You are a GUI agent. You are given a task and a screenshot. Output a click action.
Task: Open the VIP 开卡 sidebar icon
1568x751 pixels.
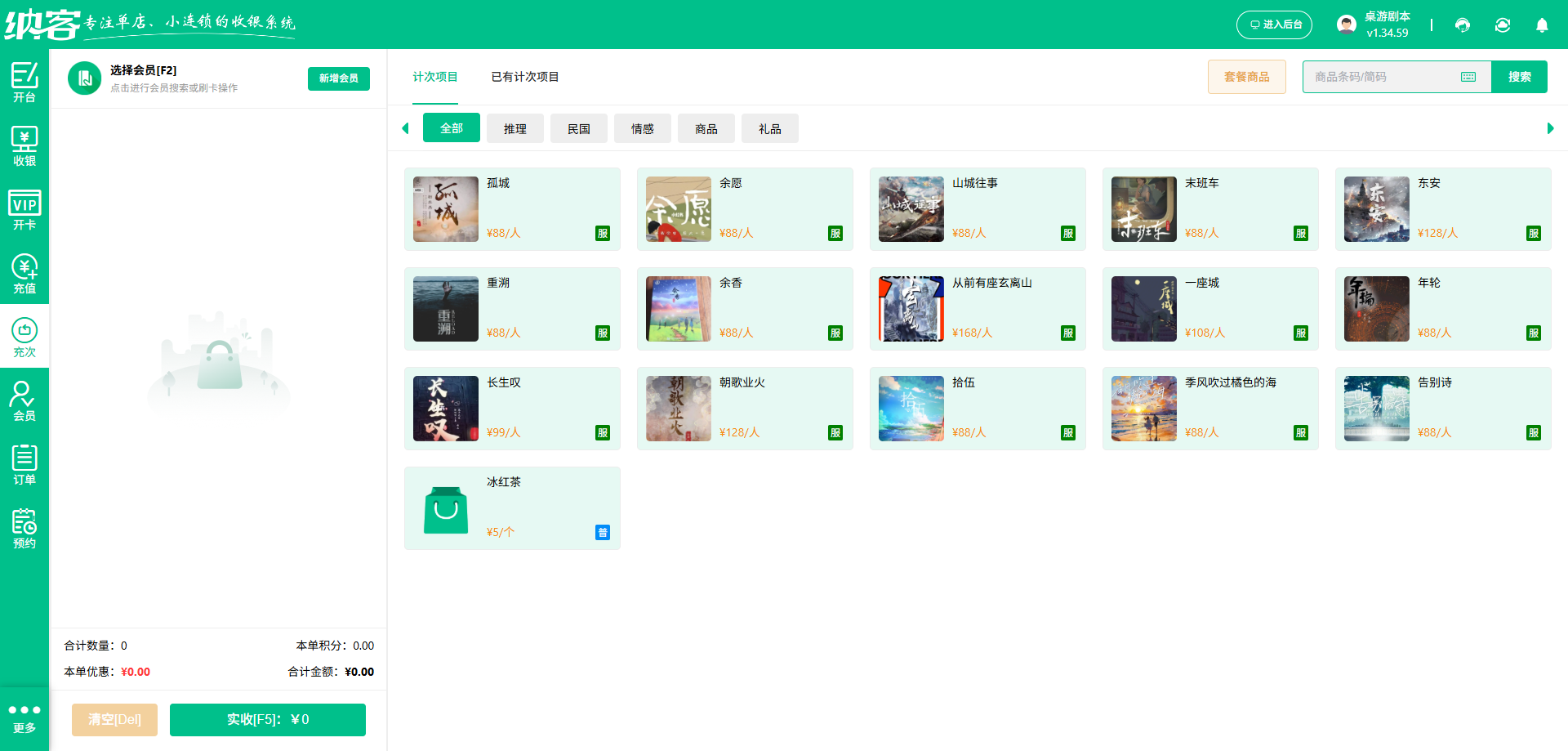24,209
